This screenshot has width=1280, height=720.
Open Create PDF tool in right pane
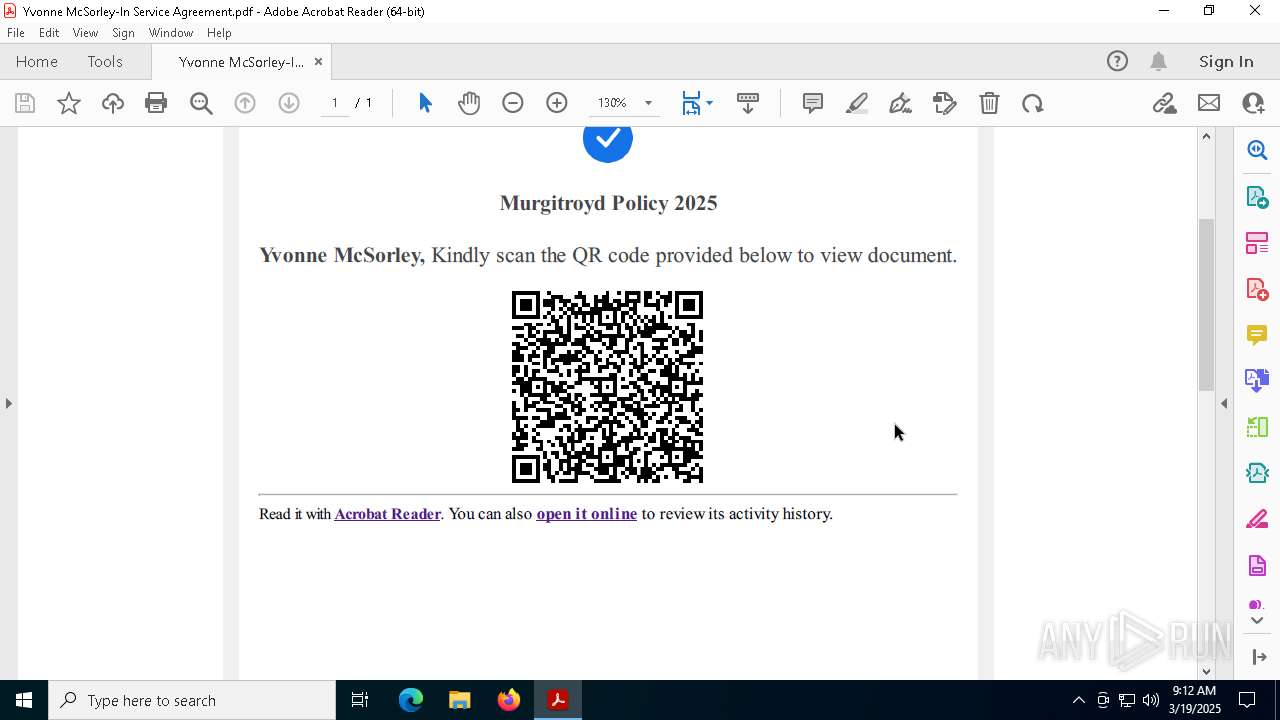(x=1257, y=289)
